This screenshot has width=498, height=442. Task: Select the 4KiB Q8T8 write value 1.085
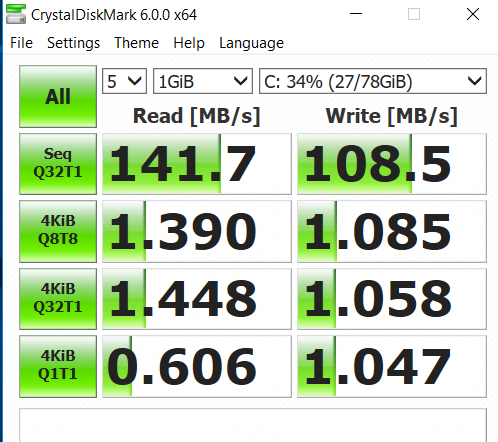coord(392,231)
